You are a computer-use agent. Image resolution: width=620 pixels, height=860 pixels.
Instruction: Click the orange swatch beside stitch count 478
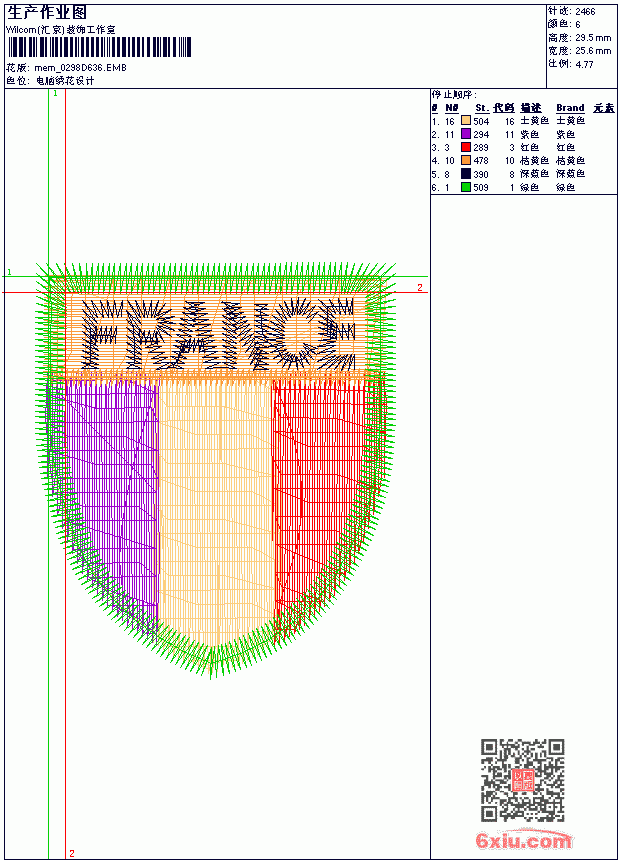tap(466, 160)
